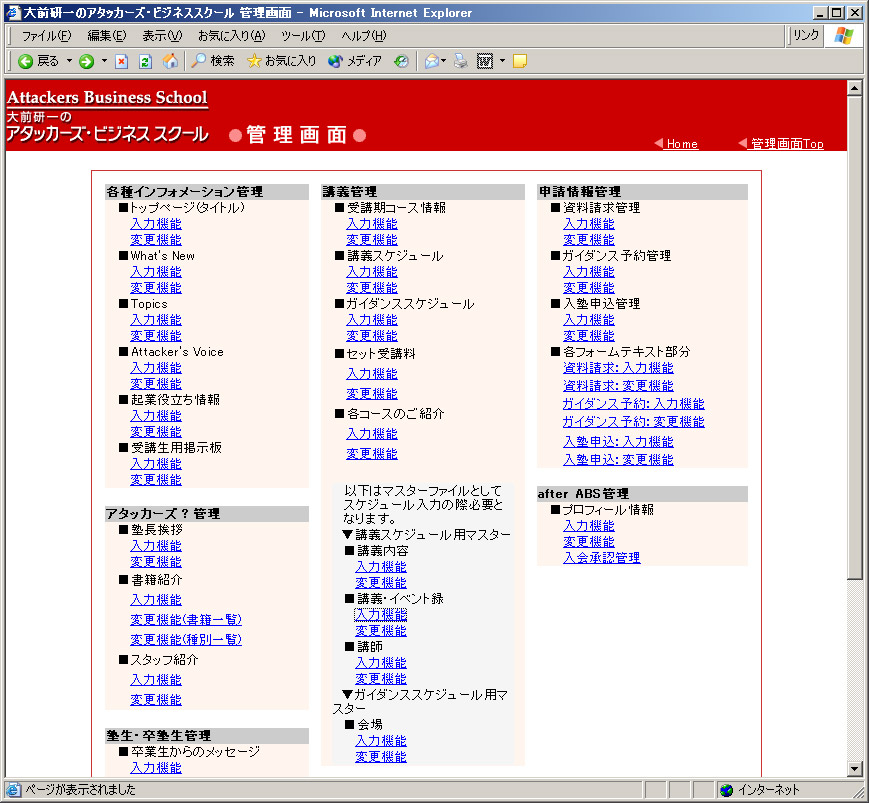Open 変更機能 under 講義スケジュール
The height and width of the screenshot is (803, 869).
pos(372,288)
